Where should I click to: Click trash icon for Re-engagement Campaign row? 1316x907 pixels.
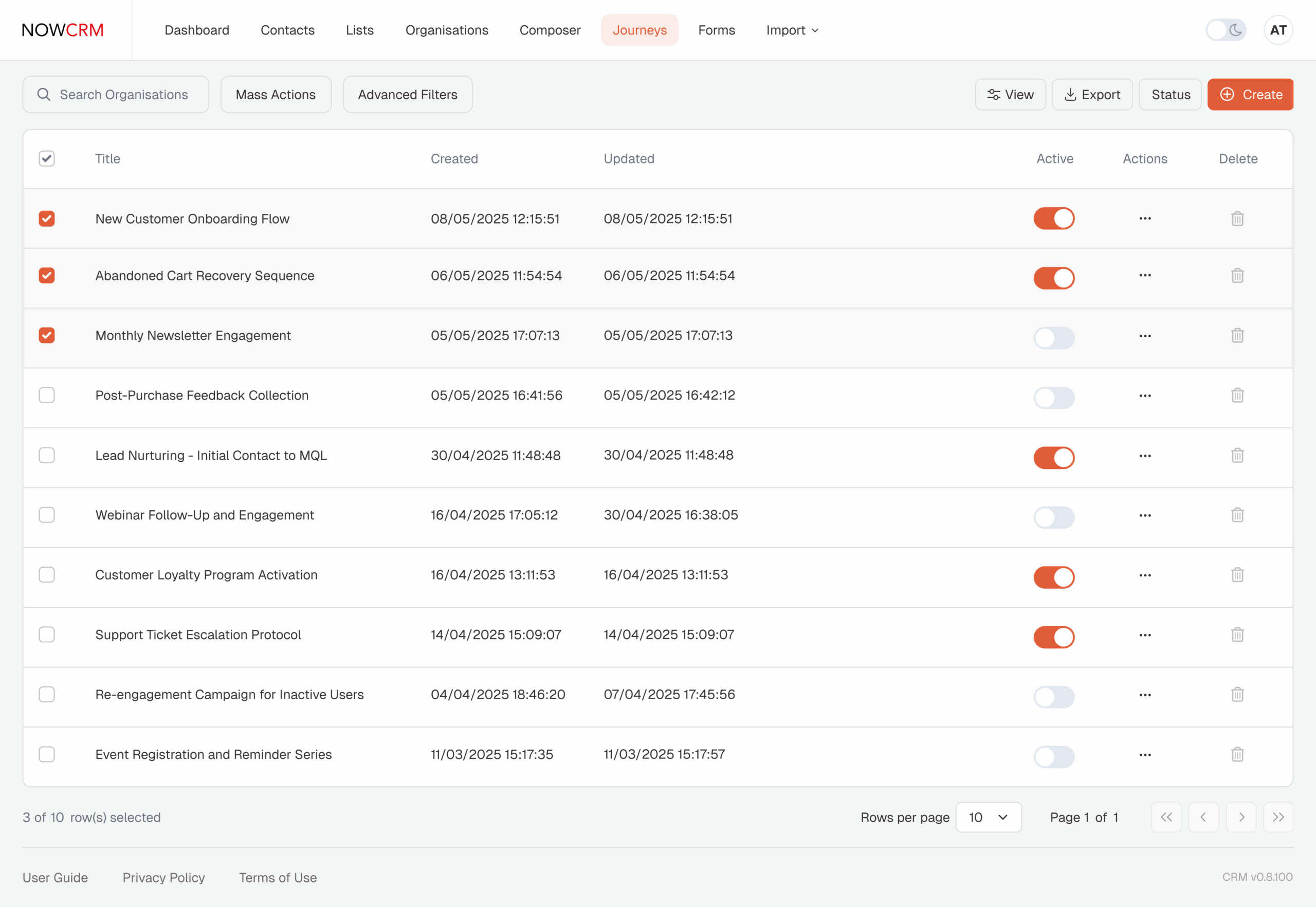coord(1237,695)
